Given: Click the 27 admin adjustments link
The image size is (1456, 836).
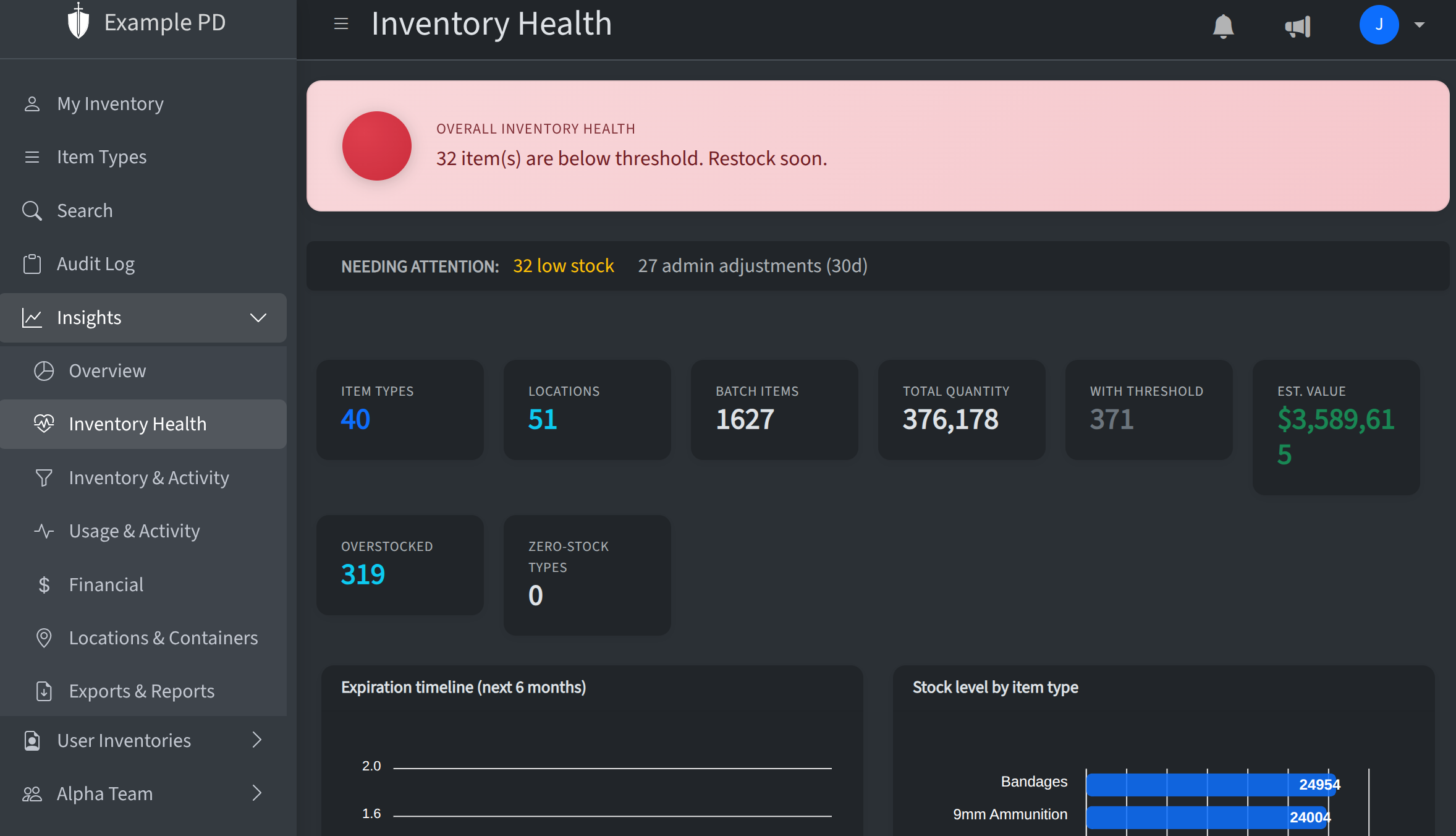Looking at the screenshot, I should pyautogui.click(x=753, y=265).
